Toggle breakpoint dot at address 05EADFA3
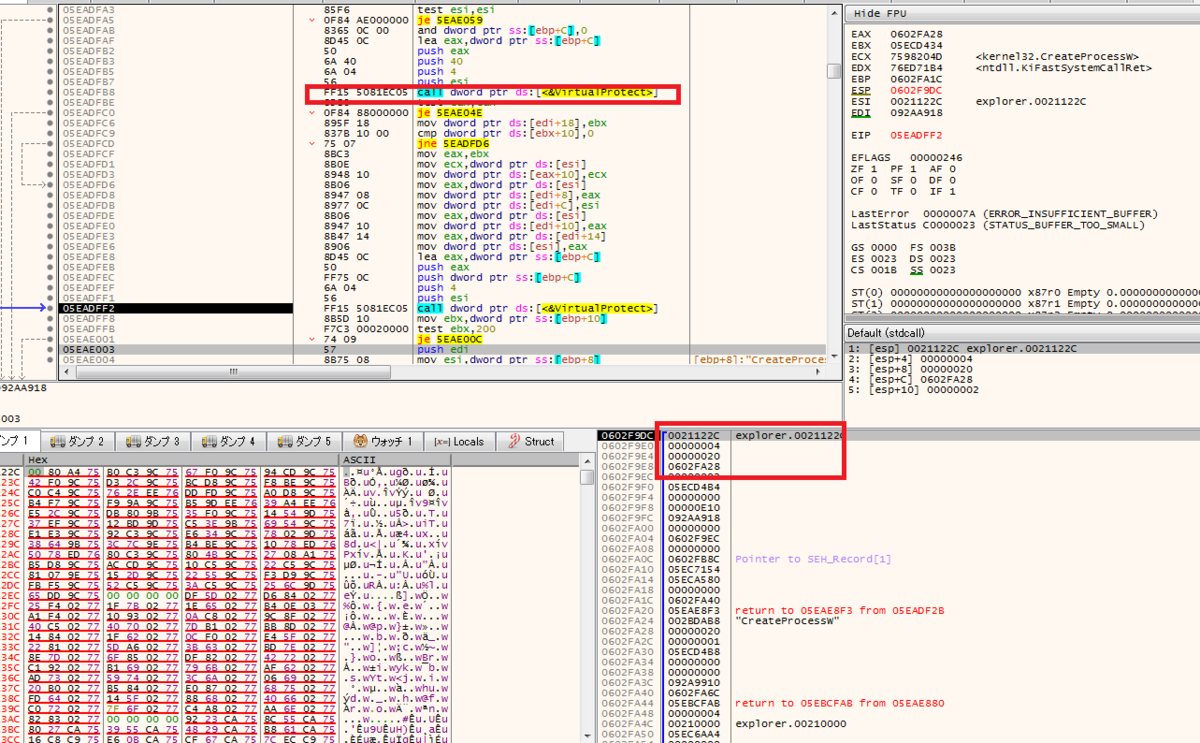Viewport: 1200px width, 743px height. pos(50,9)
